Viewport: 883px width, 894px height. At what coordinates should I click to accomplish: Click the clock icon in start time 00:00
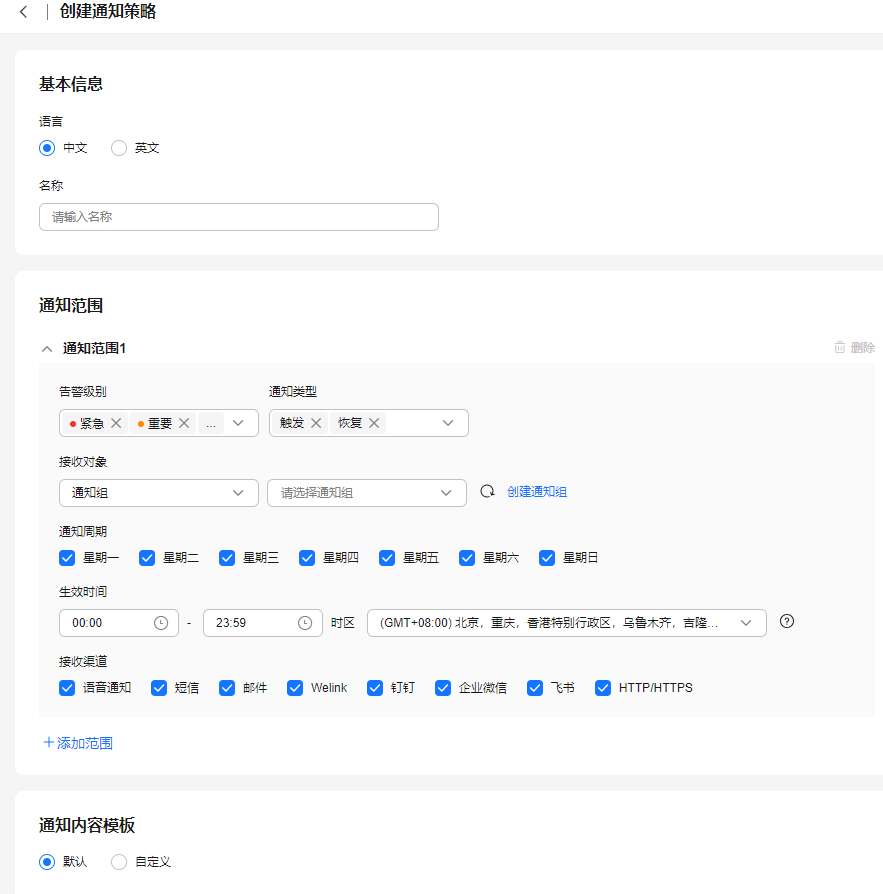161,623
